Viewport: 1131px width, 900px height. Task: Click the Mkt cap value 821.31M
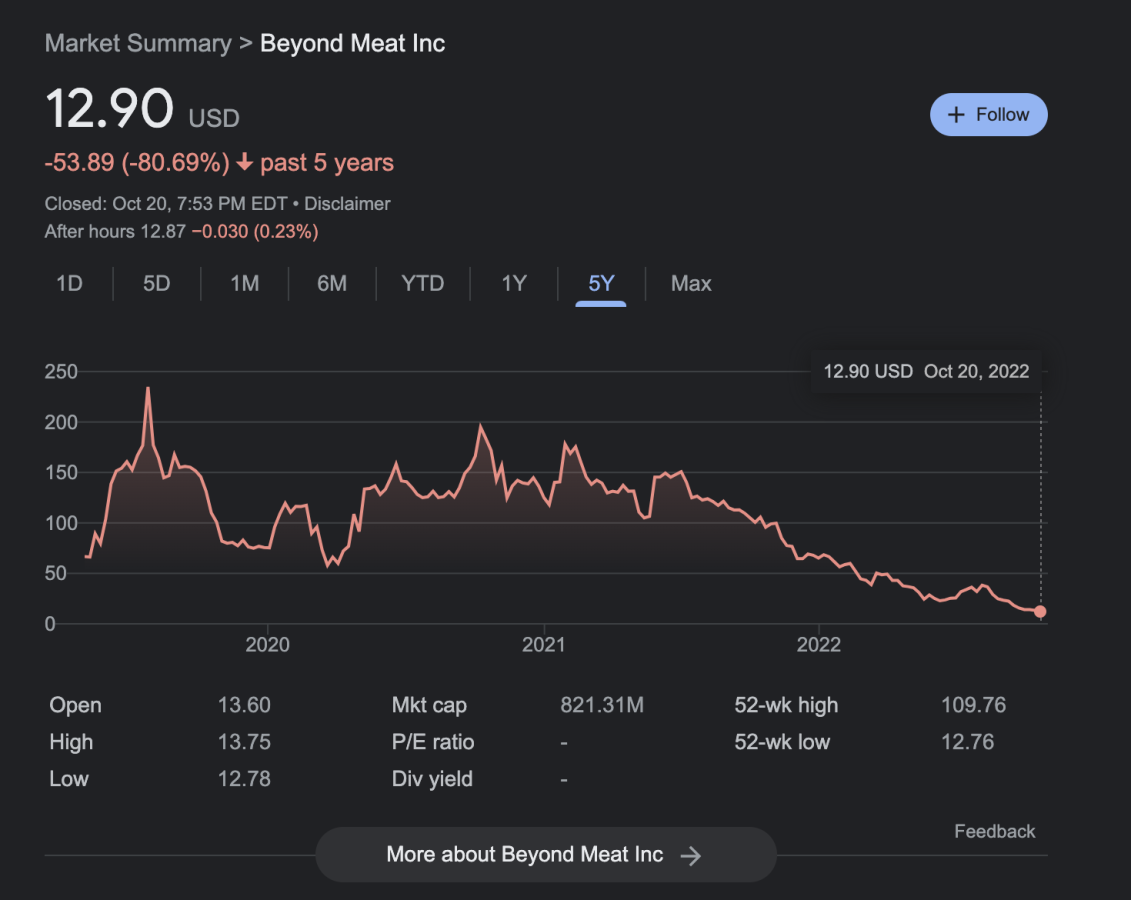pyautogui.click(x=602, y=705)
